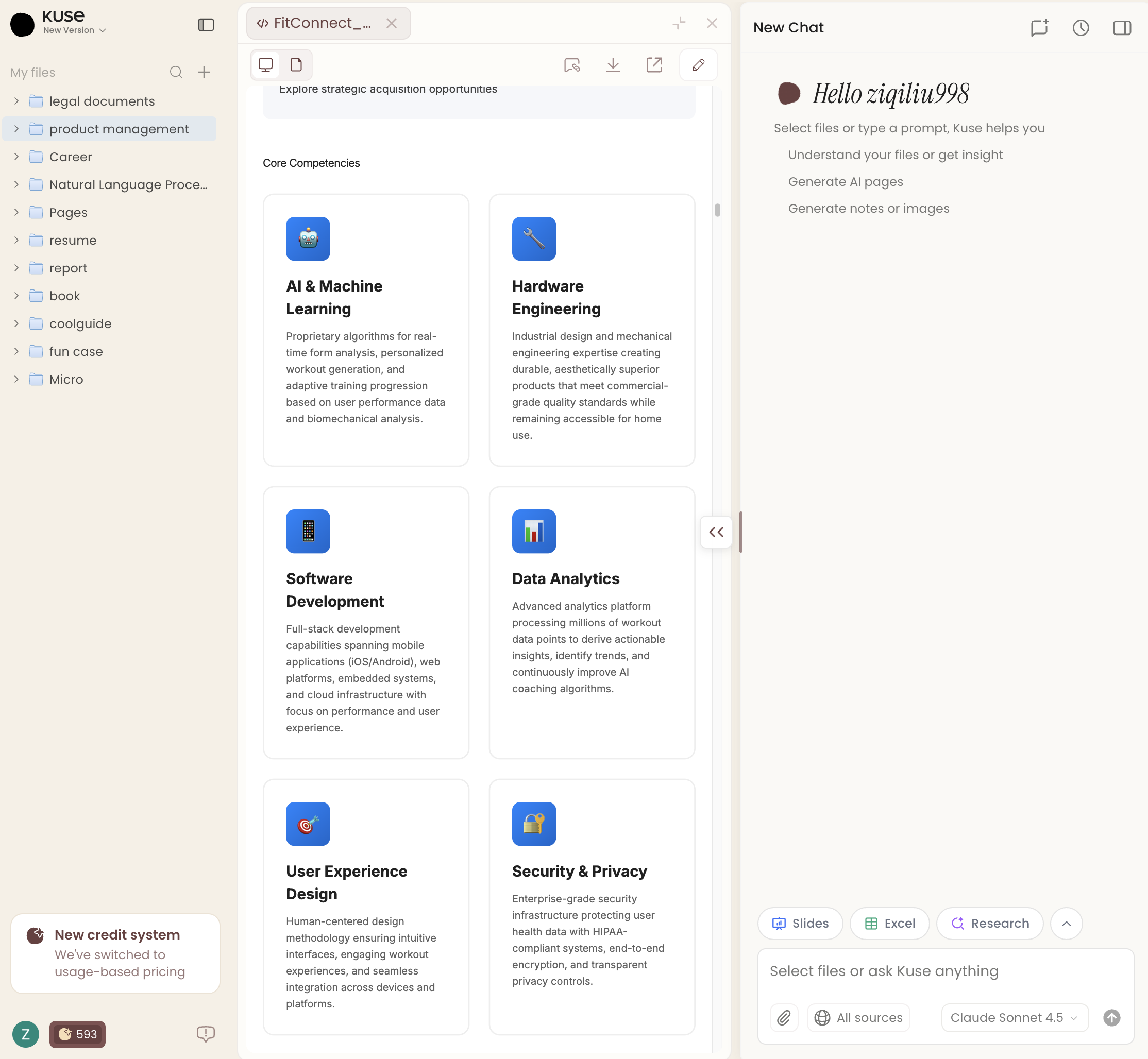Click the pencil edit icon
Screen dimensions: 1148x1059
pos(698,65)
